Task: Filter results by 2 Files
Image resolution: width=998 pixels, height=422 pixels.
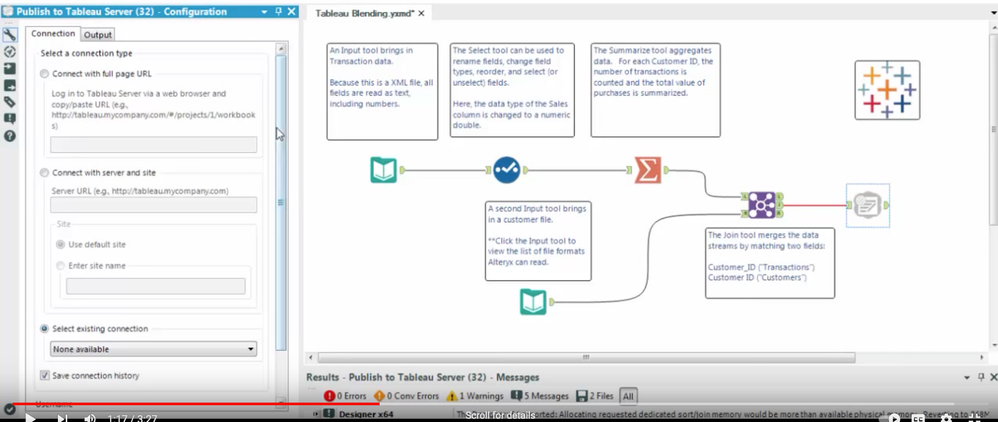Action: pyautogui.click(x=594, y=396)
